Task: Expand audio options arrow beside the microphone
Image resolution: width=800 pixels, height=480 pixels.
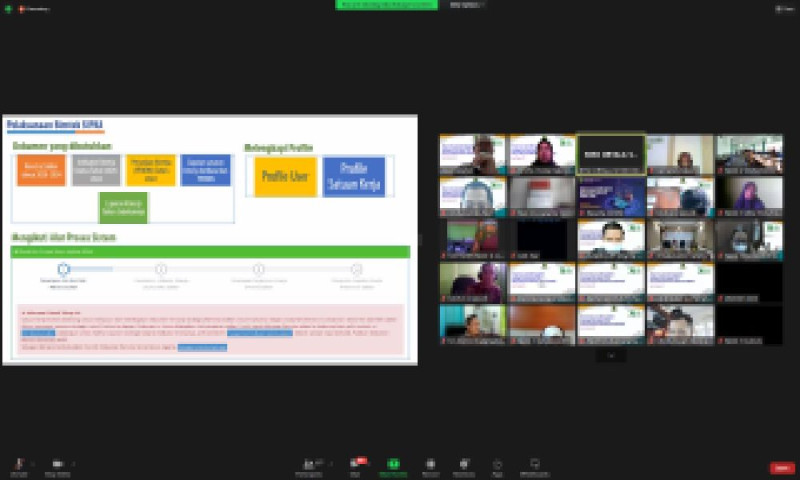Action: point(32,463)
